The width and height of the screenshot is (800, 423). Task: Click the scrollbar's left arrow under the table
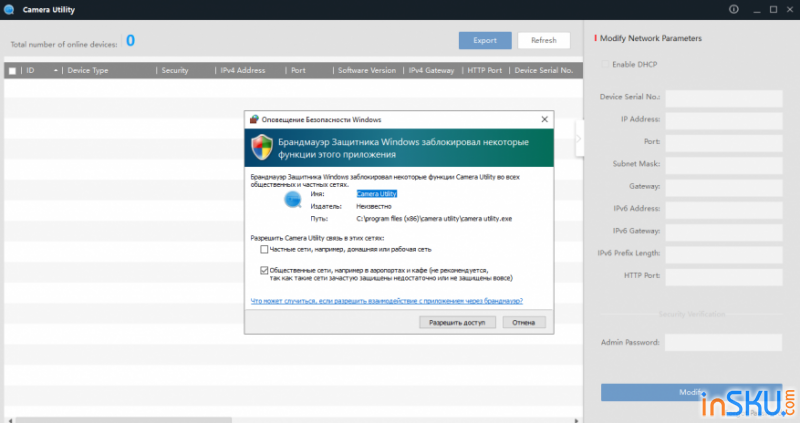pos(10,420)
